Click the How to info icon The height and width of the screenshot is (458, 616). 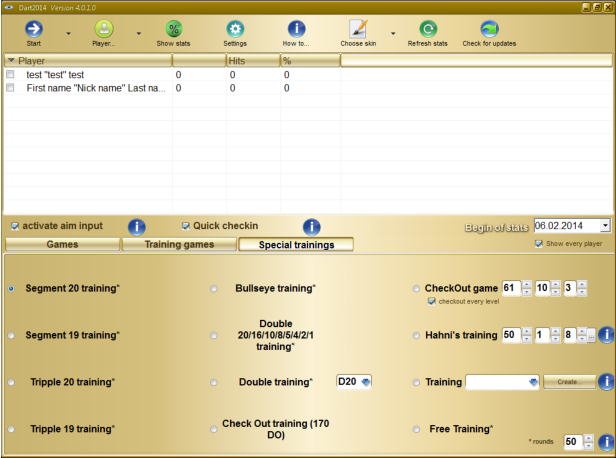295,29
